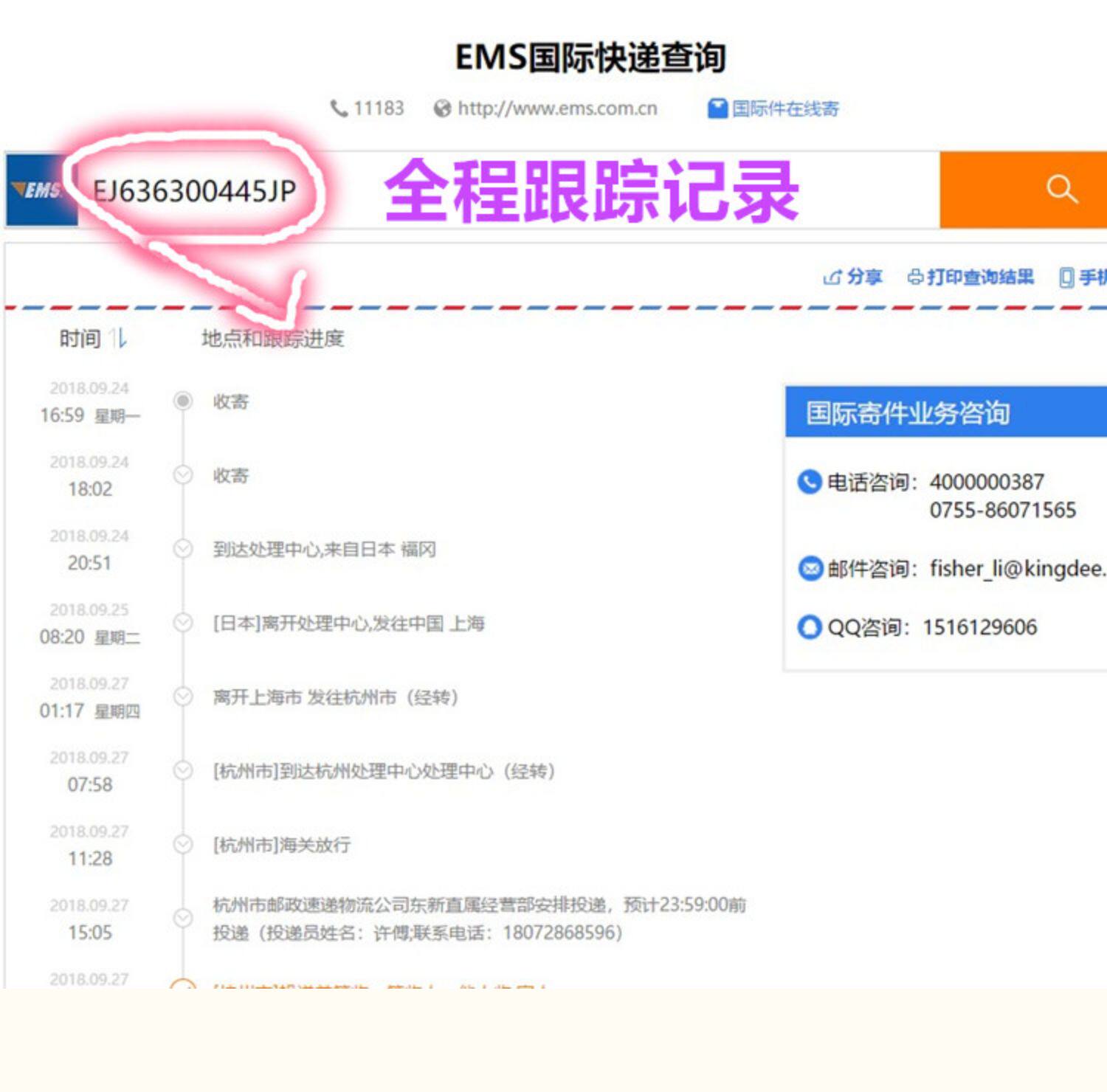Click the 01:17 星期四 timestamp

coord(89,711)
